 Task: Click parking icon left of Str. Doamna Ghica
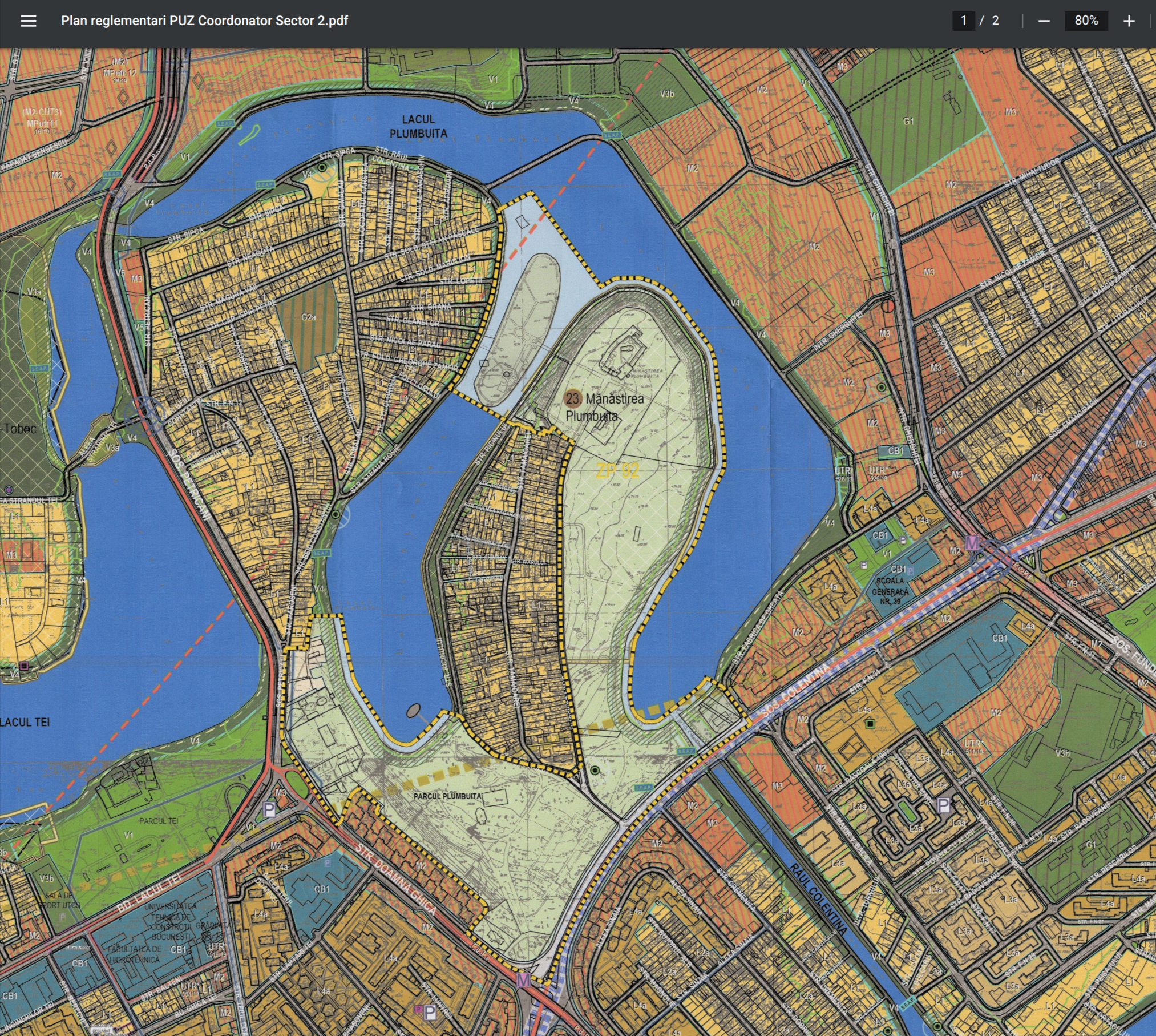(269, 809)
